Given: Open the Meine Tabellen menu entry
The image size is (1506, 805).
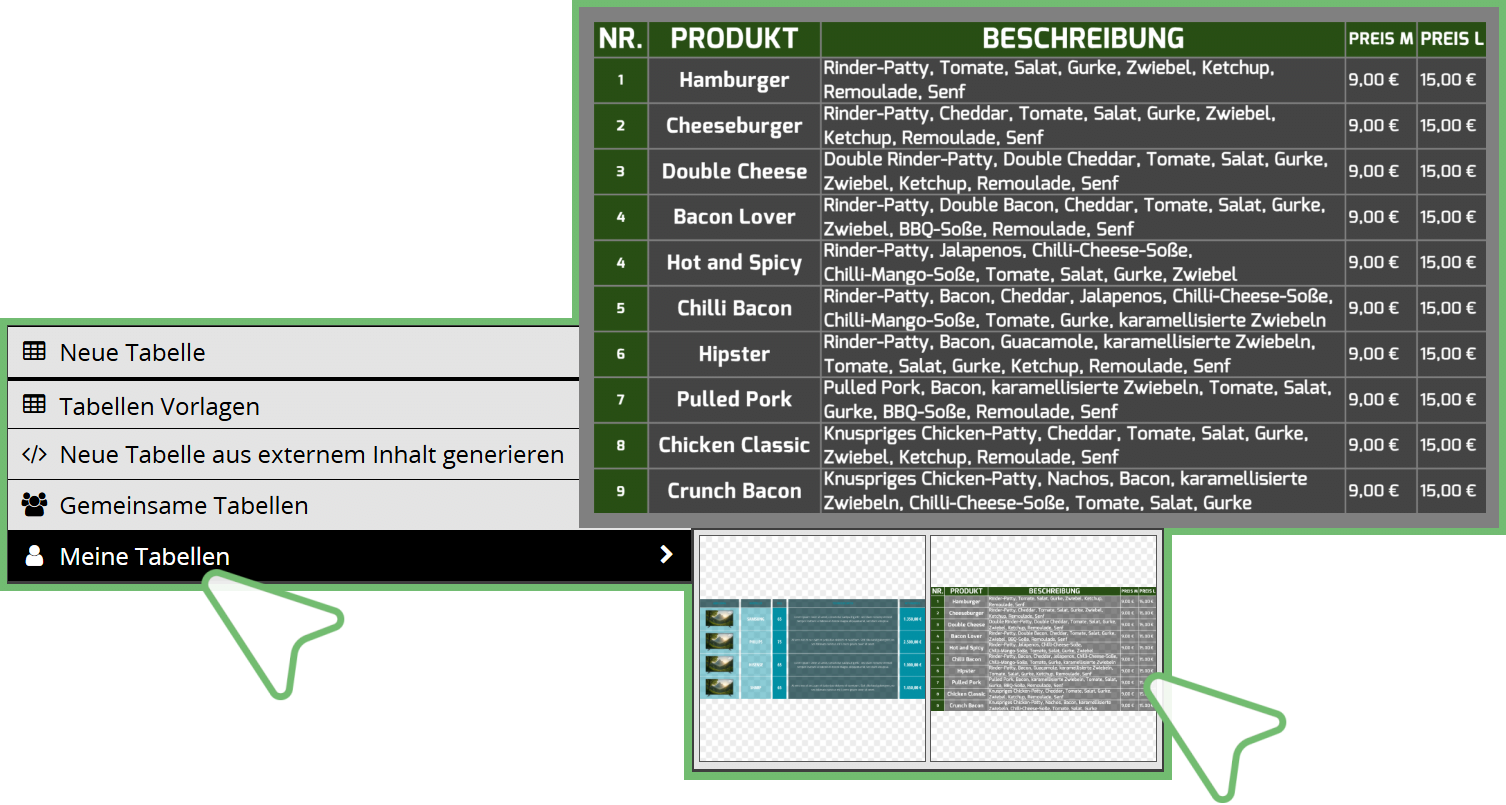Looking at the screenshot, I should point(350,556).
